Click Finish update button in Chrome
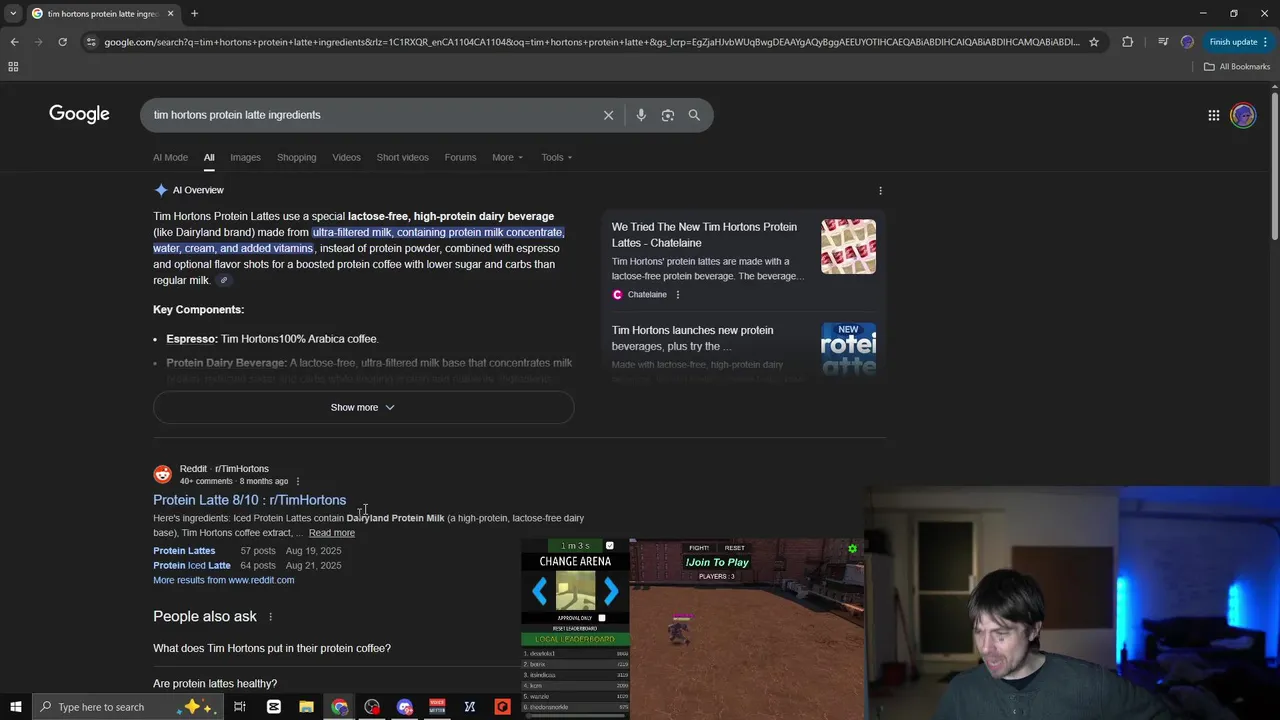 pos(1238,42)
